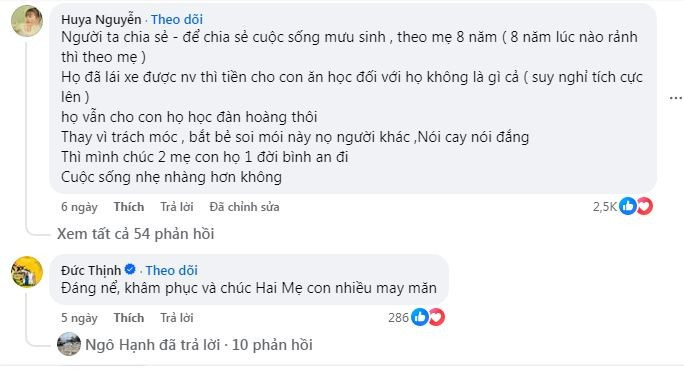
Task: Click the like reaction icon on Huya's comment
Action: coord(628,206)
